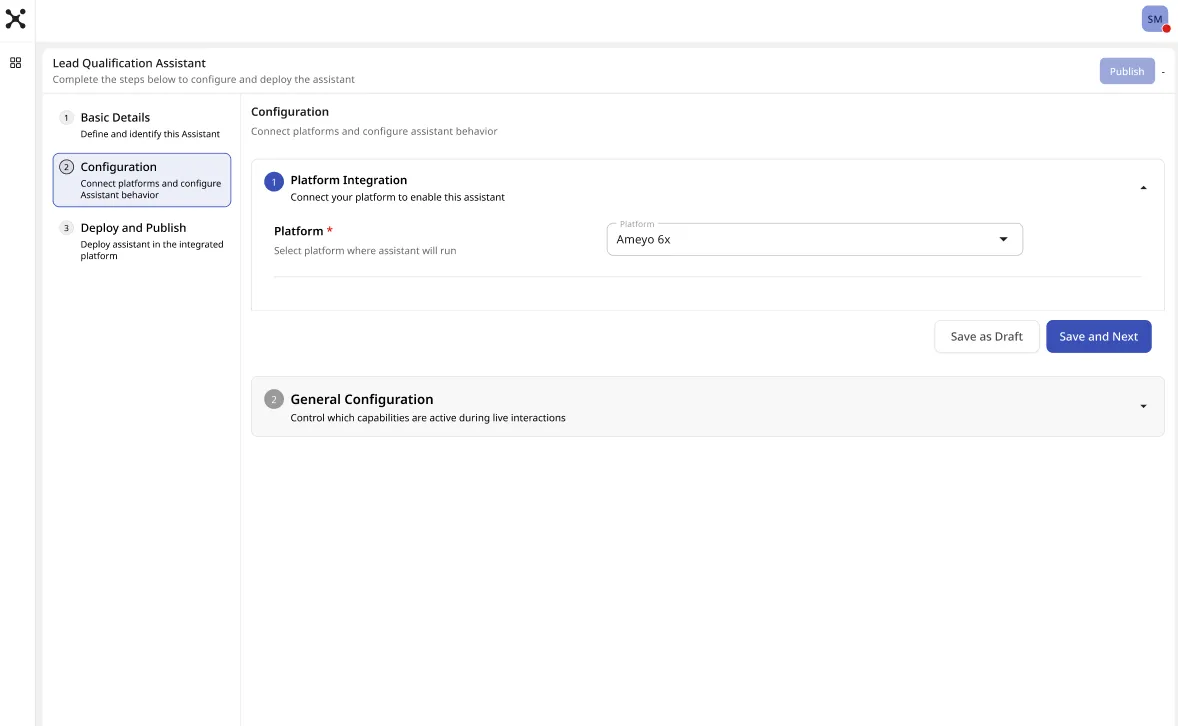Click the bold 'Platform *' field label

click(304, 231)
